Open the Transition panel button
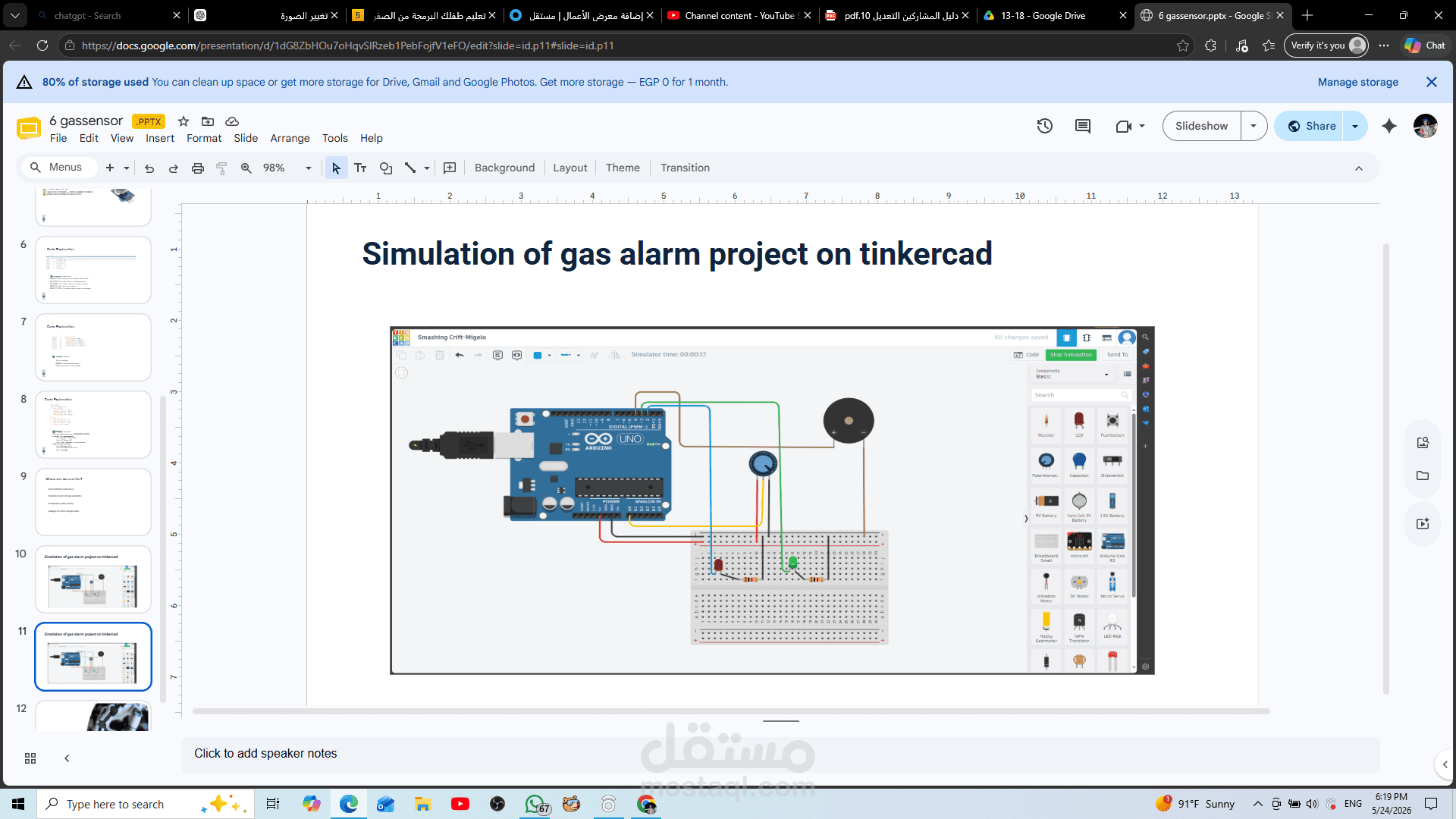The width and height of the screenshot is (1456, 819). tap(685, 168)
